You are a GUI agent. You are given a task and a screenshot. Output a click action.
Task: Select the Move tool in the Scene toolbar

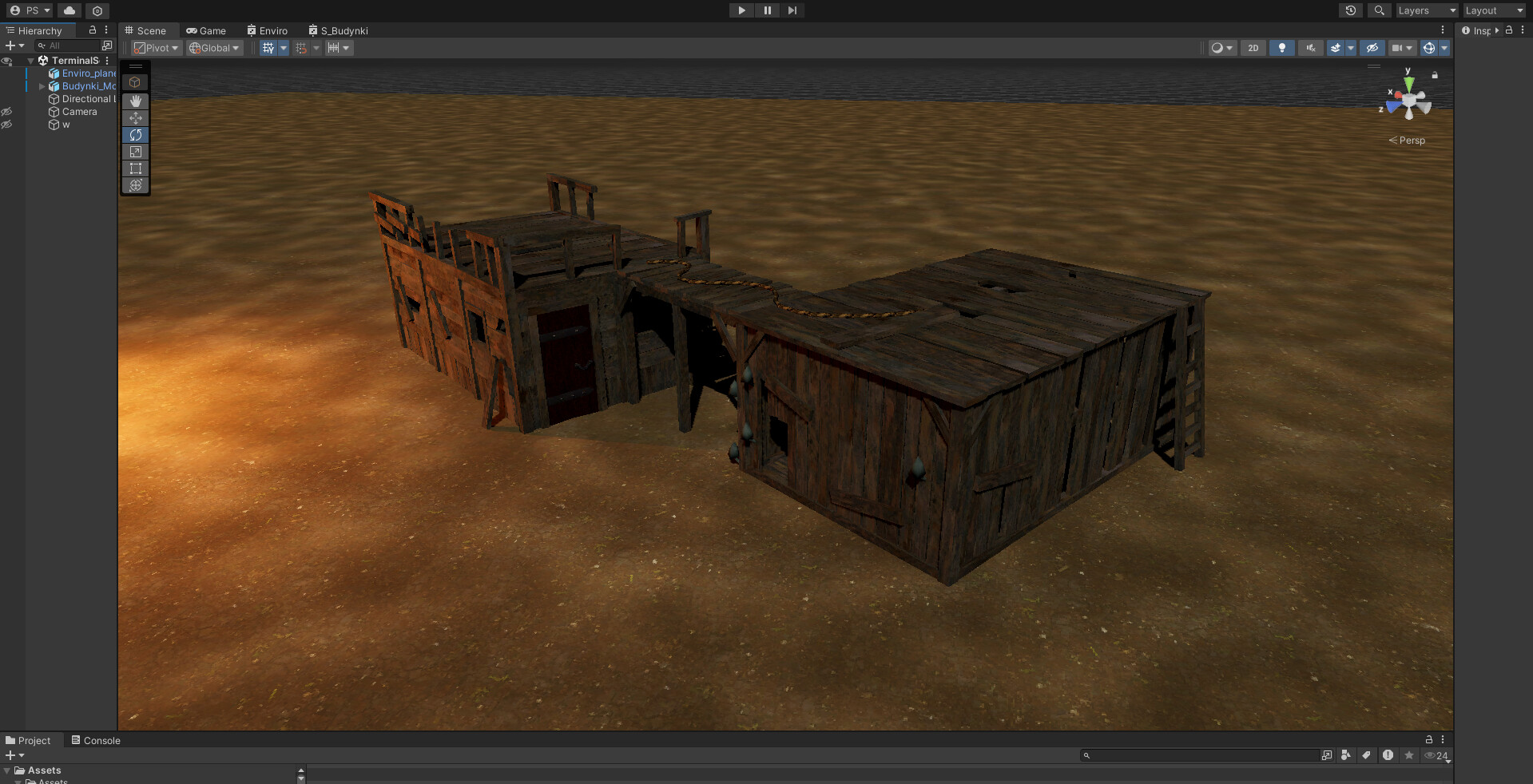135,118
